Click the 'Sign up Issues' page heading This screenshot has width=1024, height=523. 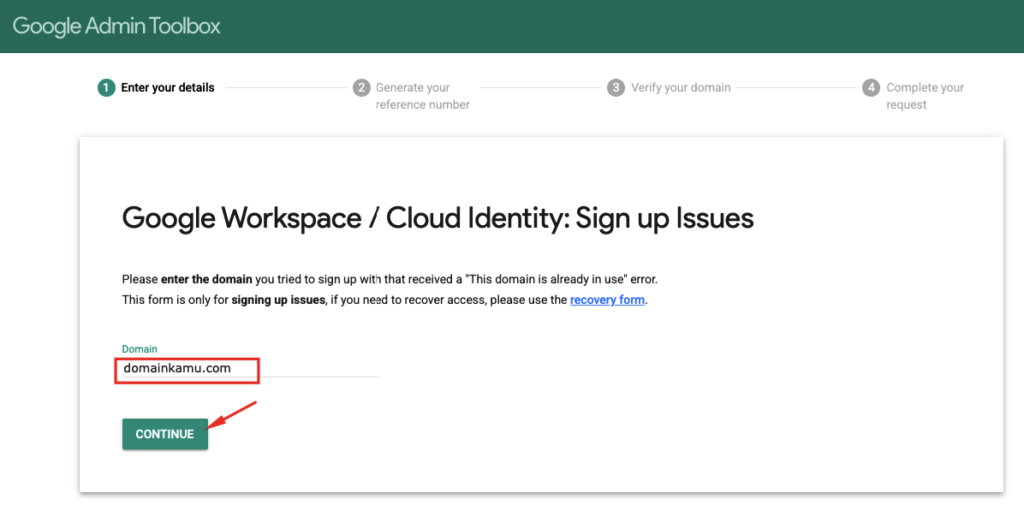tap(438, 218)
